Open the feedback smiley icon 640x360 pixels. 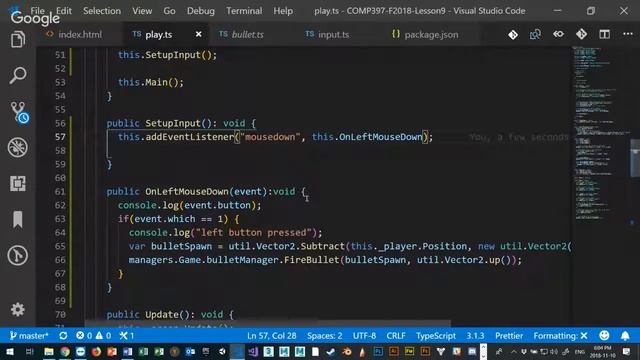[x=604, y=336]
